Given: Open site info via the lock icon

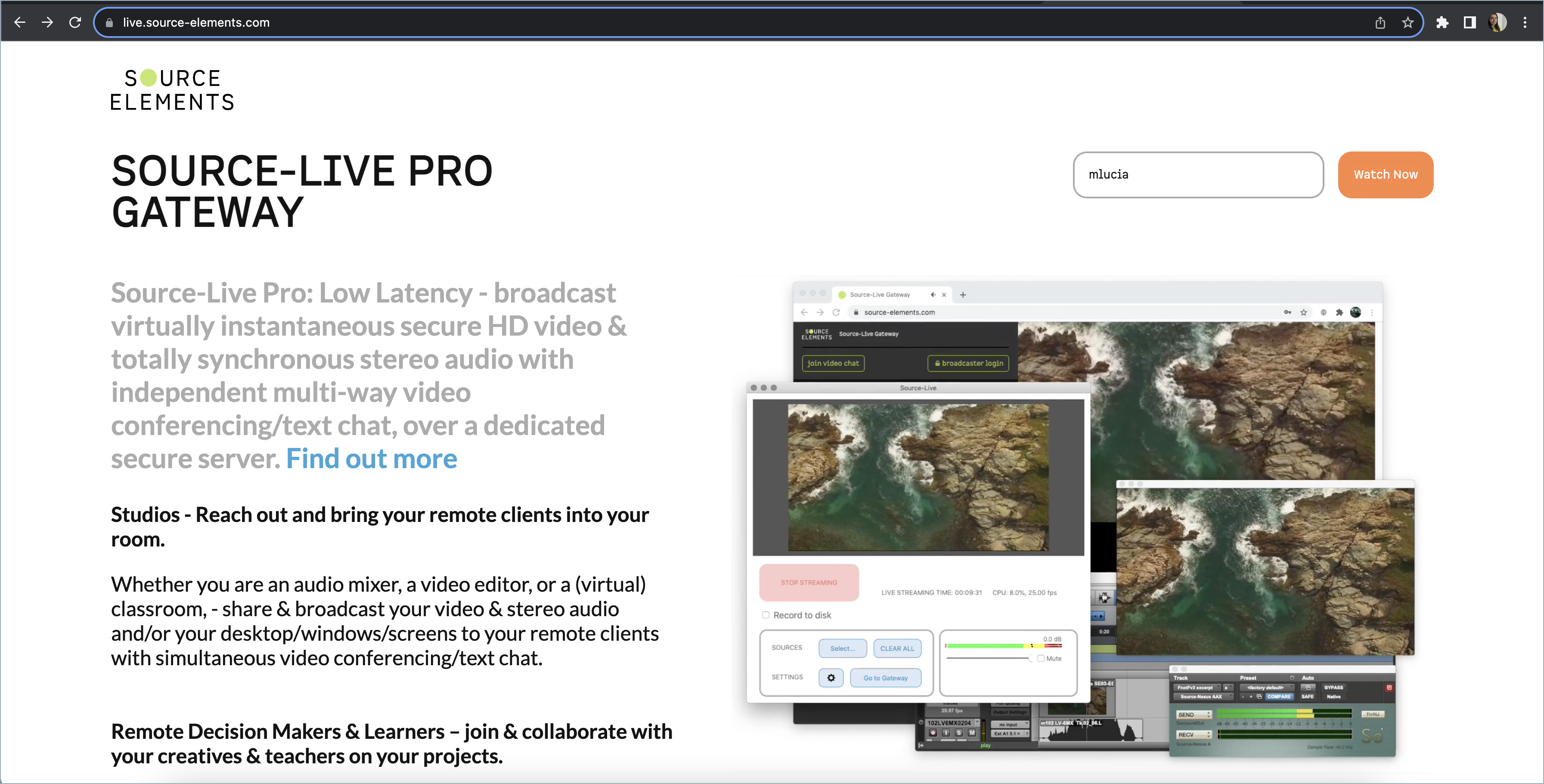Looking at the screenshot, I should click(x=109, y=23).
